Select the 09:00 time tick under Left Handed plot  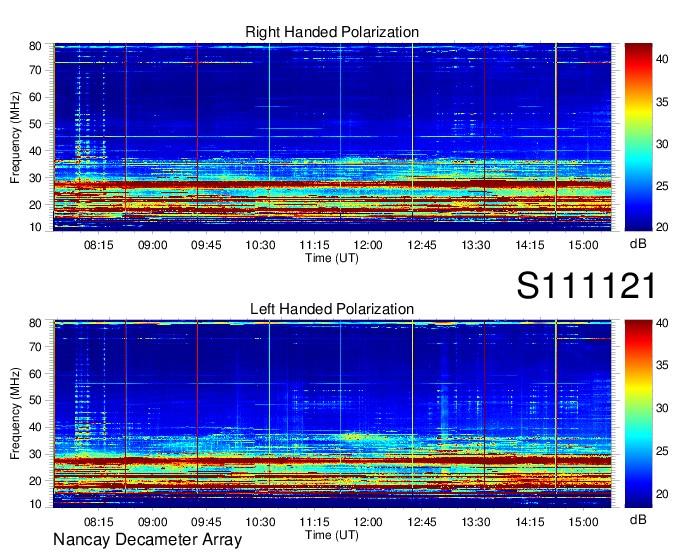pos(153,522)
